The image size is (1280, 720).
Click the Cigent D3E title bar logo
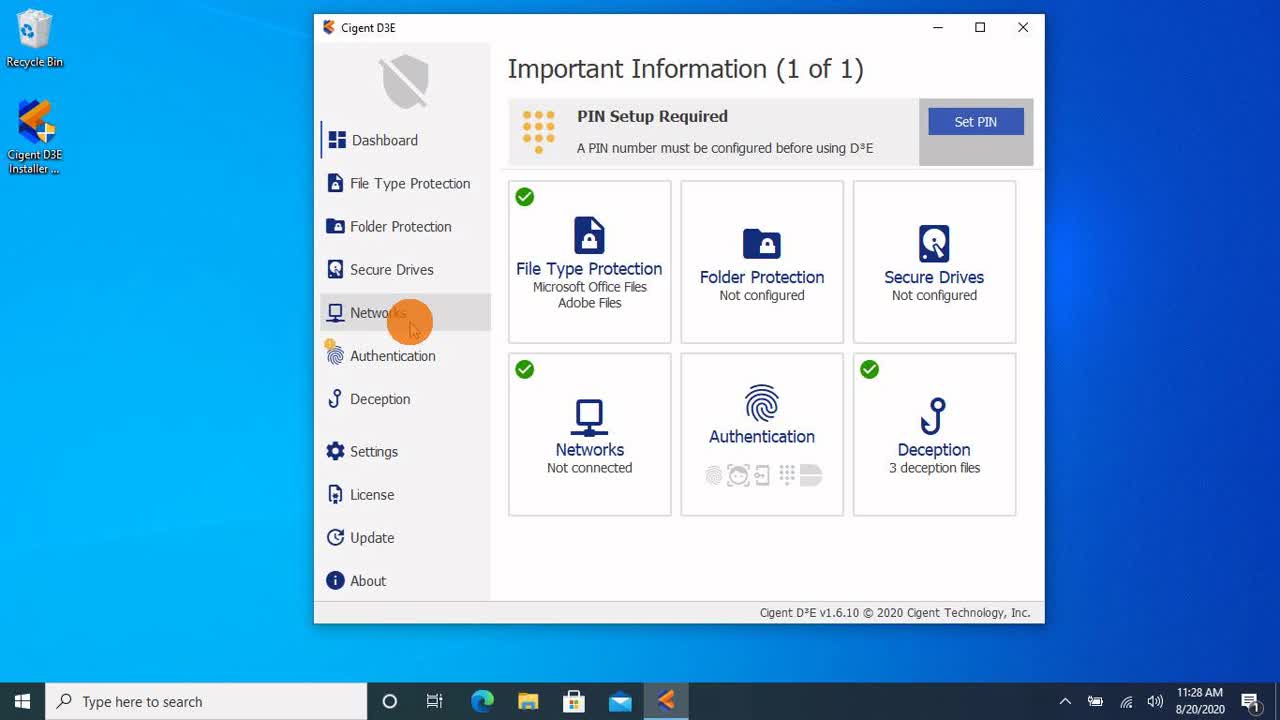[329, 27]
